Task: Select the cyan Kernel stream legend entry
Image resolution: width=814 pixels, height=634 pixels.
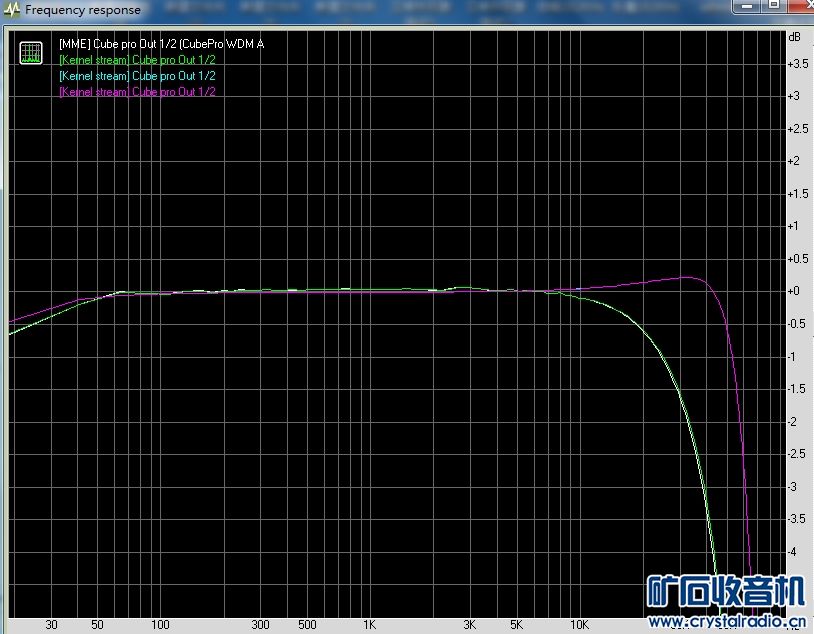Action: 137,76
